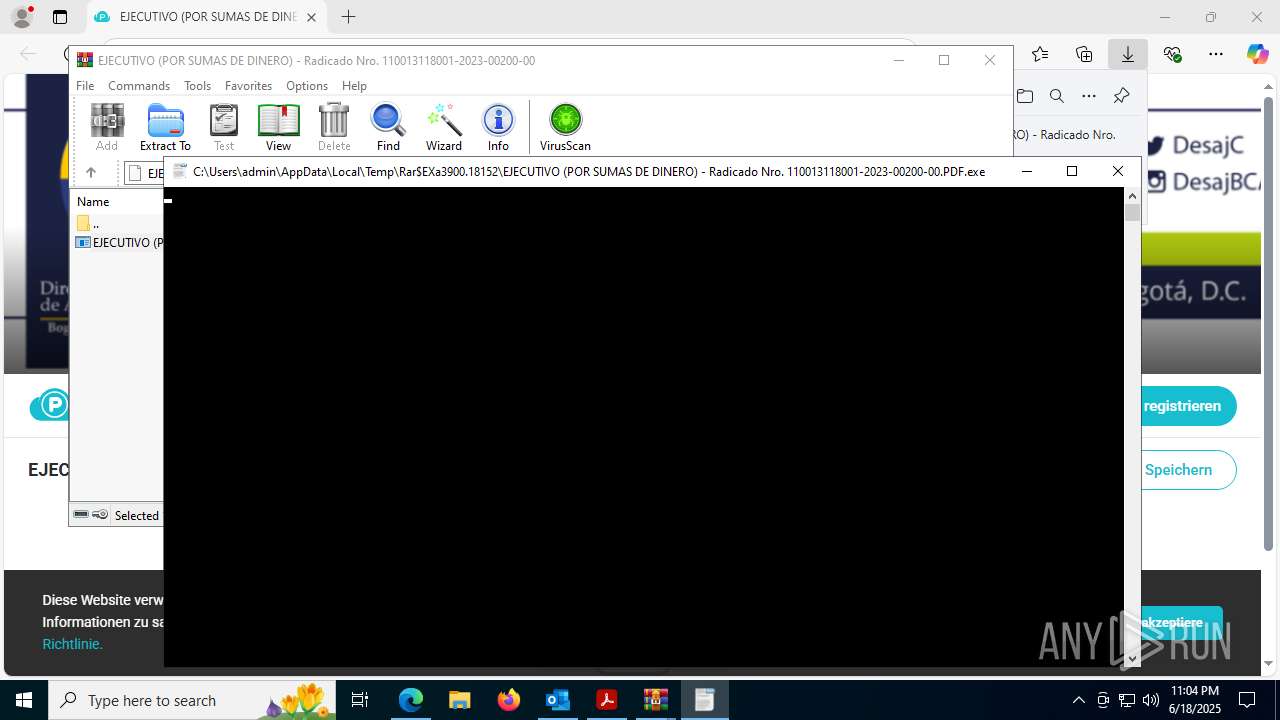Open Firefox from taskbar
1280x720 pixels.
pos(509,700)
